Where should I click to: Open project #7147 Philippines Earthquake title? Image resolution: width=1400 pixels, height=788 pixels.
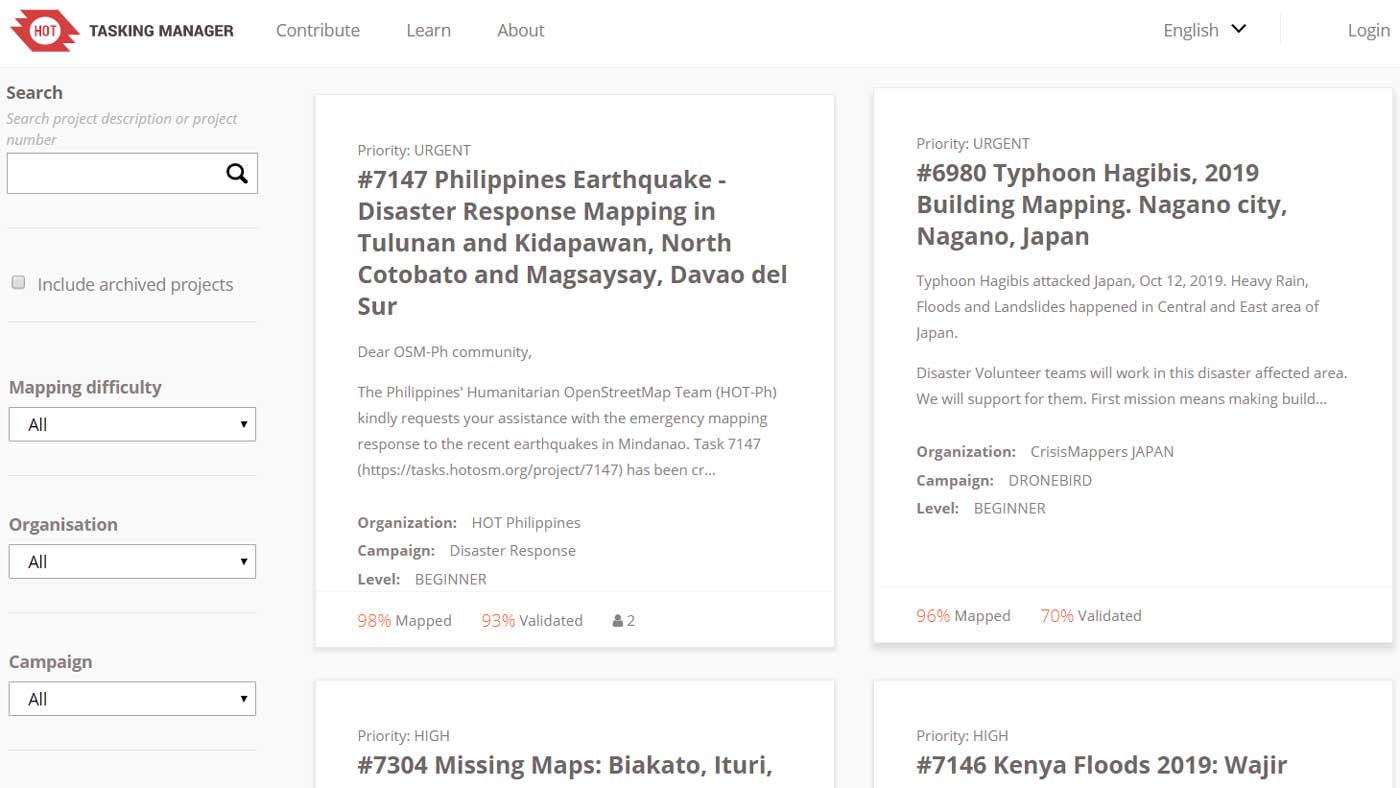coord(572,243)
